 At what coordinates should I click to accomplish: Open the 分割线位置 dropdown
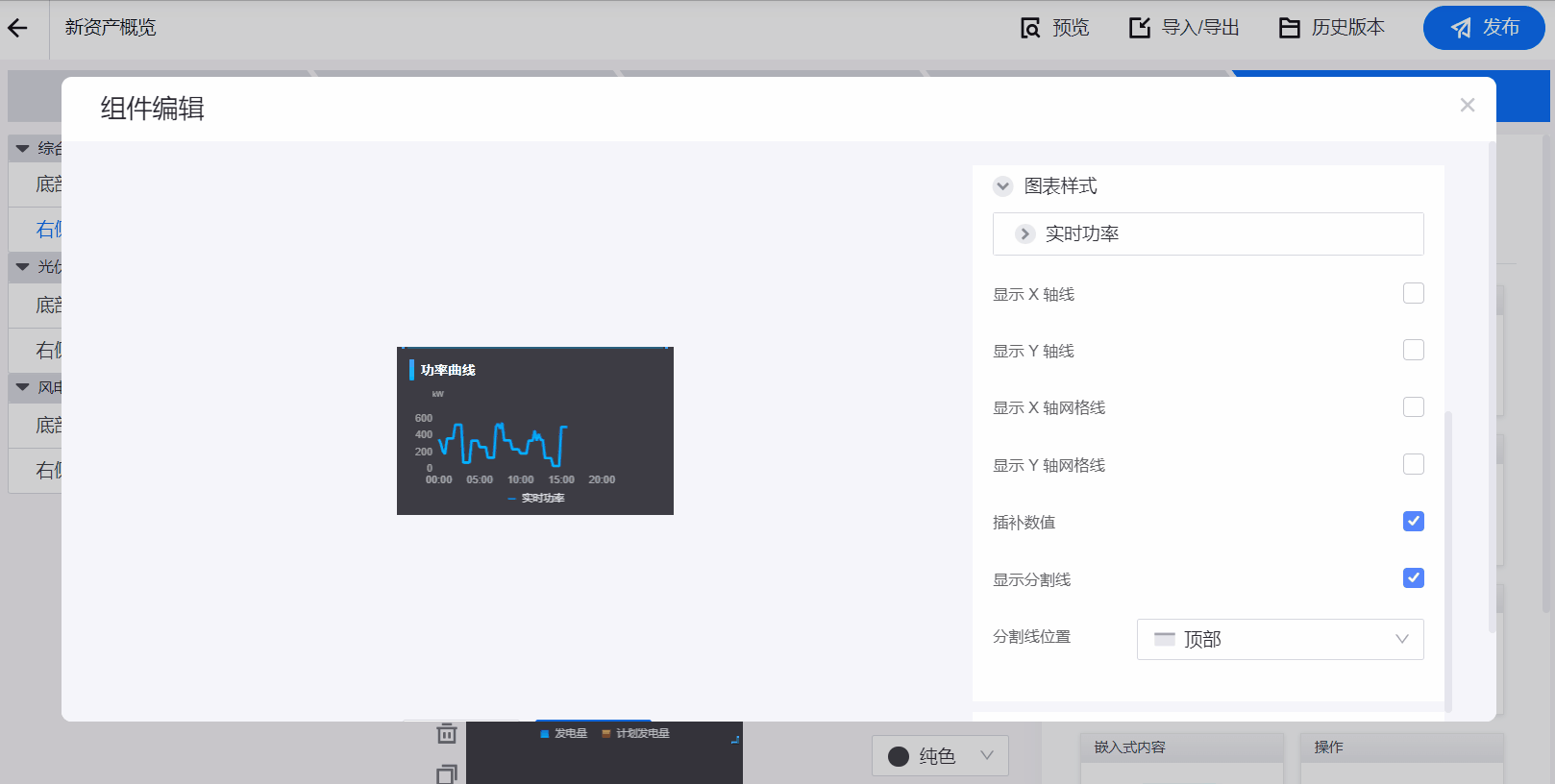click(x=1279, y=639)
